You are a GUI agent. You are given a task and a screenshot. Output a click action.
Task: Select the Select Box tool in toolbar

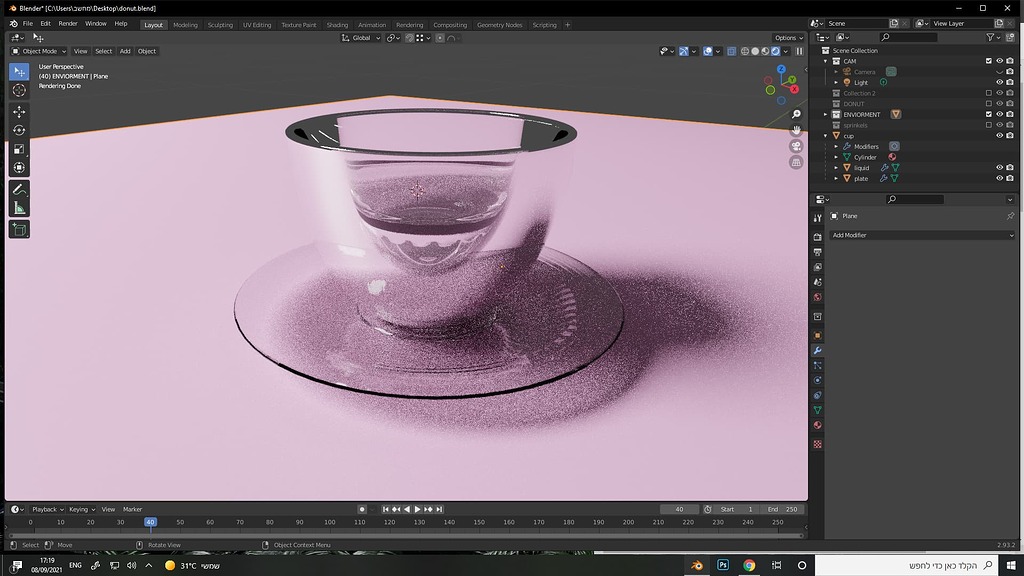click(19, 72)
